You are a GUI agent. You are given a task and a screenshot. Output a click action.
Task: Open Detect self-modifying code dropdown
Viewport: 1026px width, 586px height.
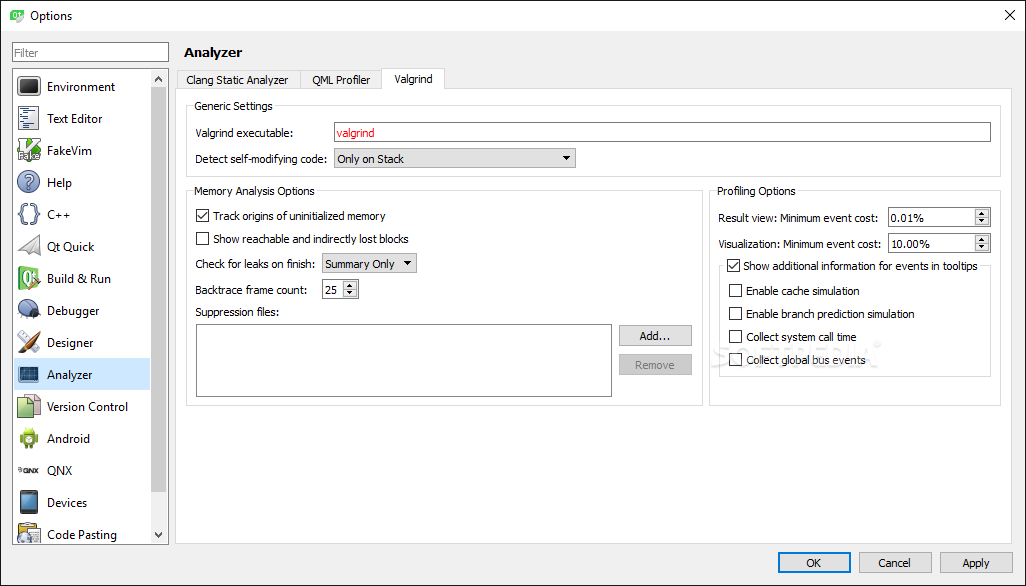(455, 158)
